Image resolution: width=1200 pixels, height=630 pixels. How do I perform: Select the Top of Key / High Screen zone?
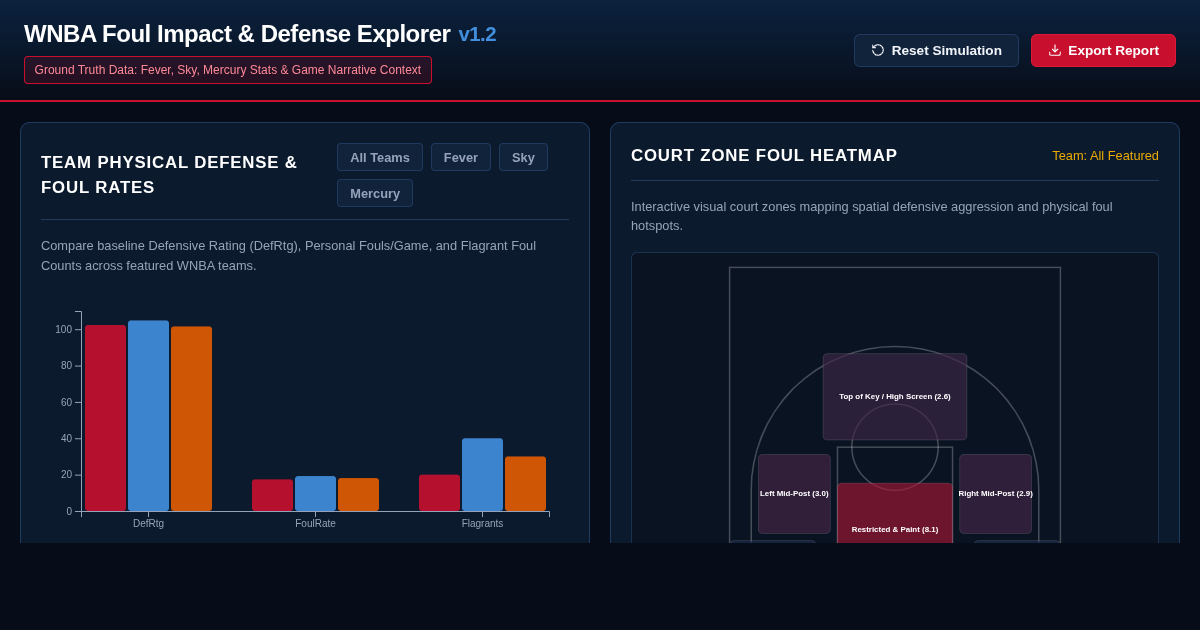(895, 397)
